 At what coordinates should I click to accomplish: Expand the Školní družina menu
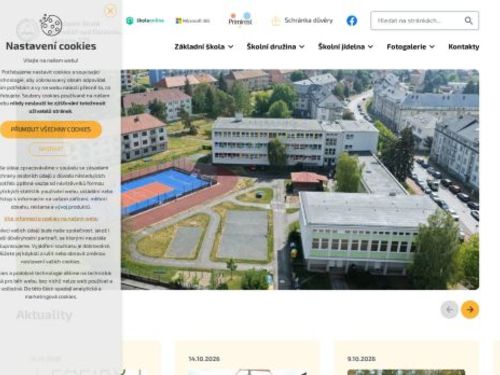tap(276, 47)
